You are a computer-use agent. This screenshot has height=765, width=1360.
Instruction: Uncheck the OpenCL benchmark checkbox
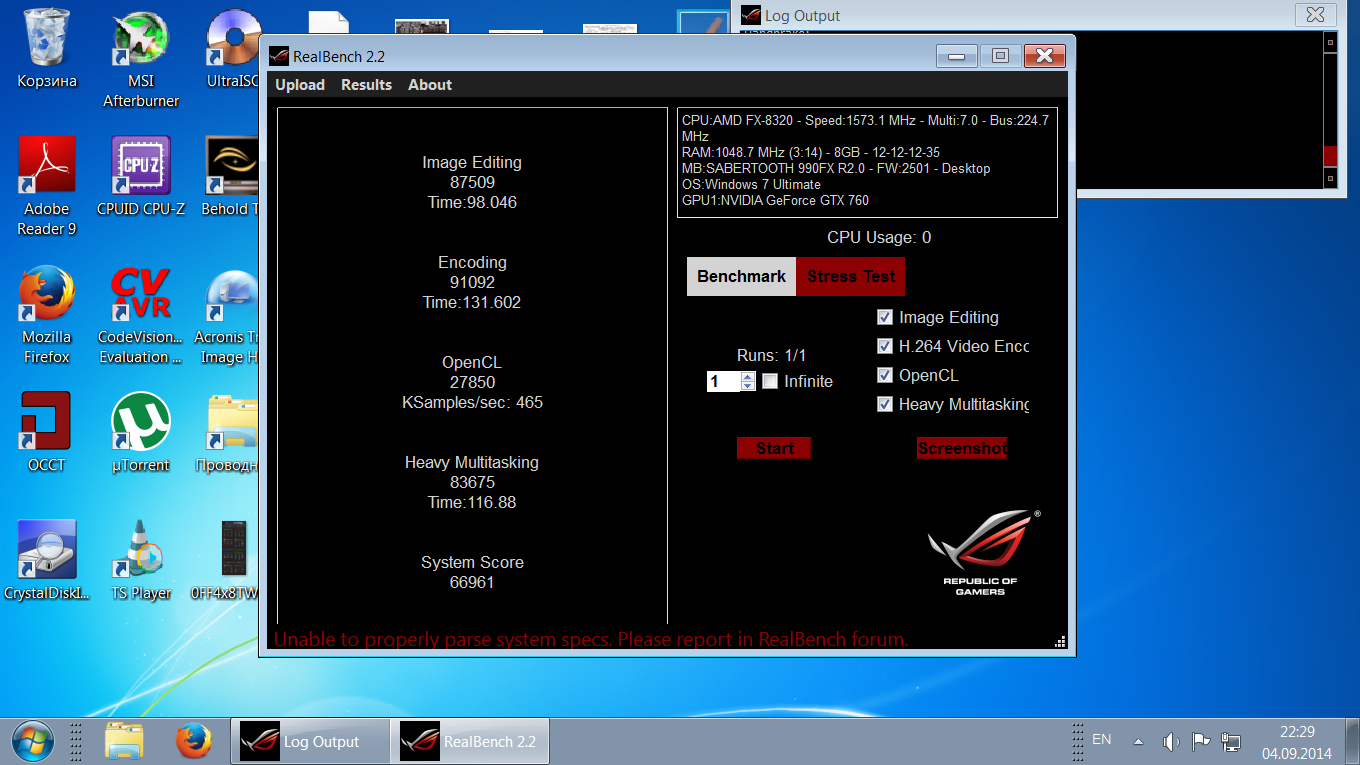pyautogui.click(x=884, y=375)
